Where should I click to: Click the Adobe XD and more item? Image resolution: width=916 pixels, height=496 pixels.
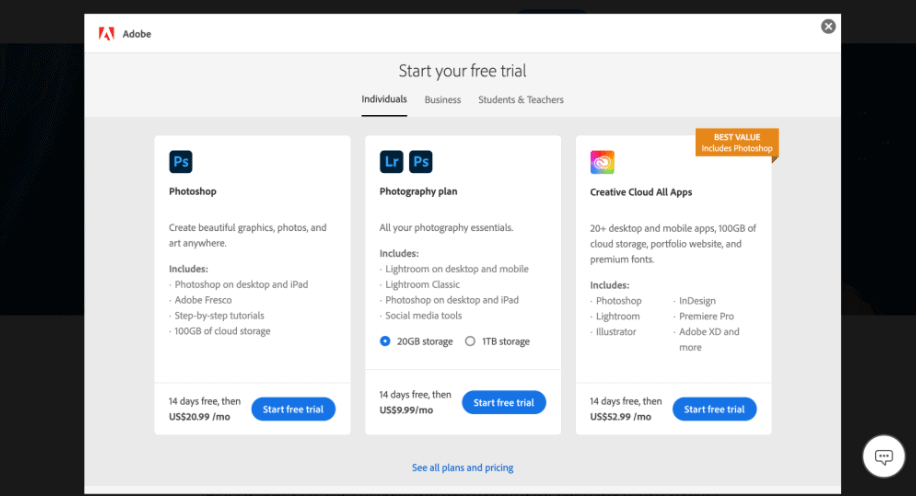click(x=709, y=339)
